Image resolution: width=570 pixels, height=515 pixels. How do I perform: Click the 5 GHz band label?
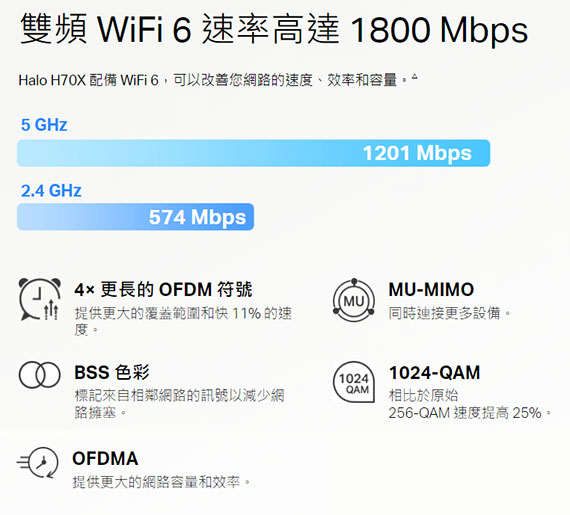[x=44, y=125]
